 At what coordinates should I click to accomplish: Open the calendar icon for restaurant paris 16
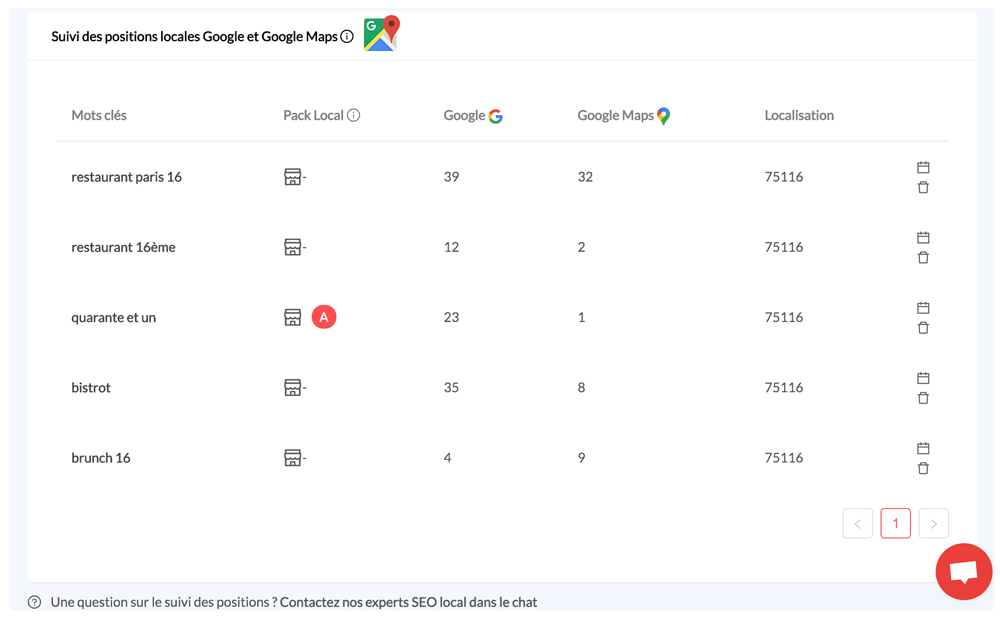(x=923, y=167)
